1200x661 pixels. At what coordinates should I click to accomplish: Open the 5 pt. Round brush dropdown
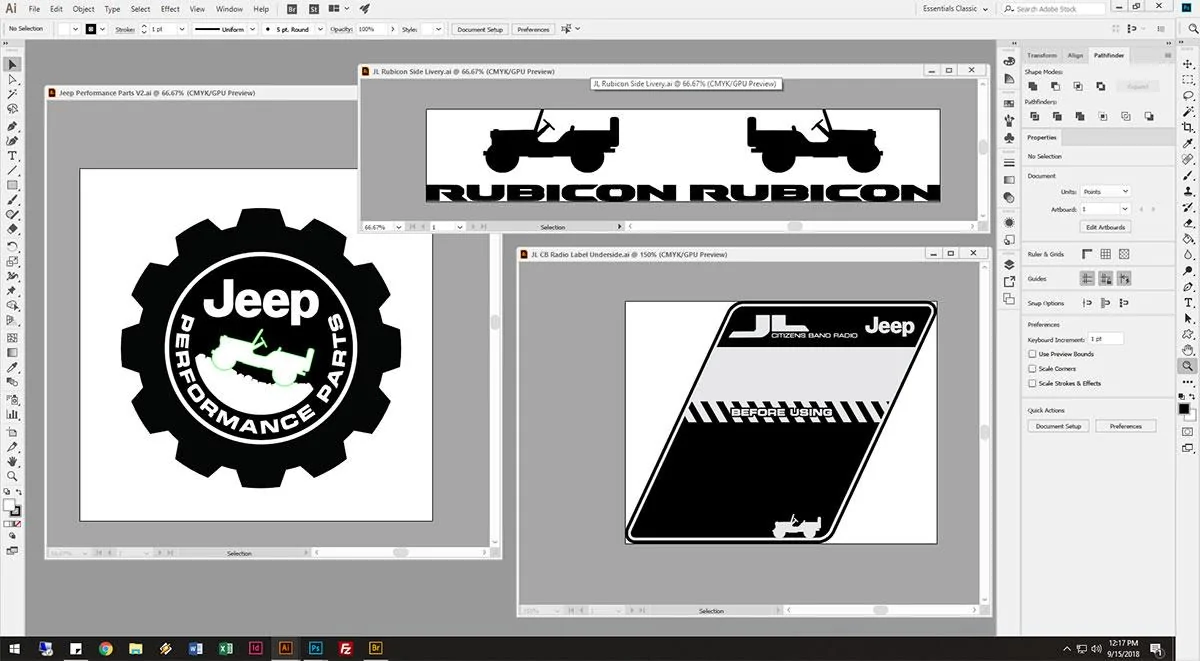pos(320,29)
